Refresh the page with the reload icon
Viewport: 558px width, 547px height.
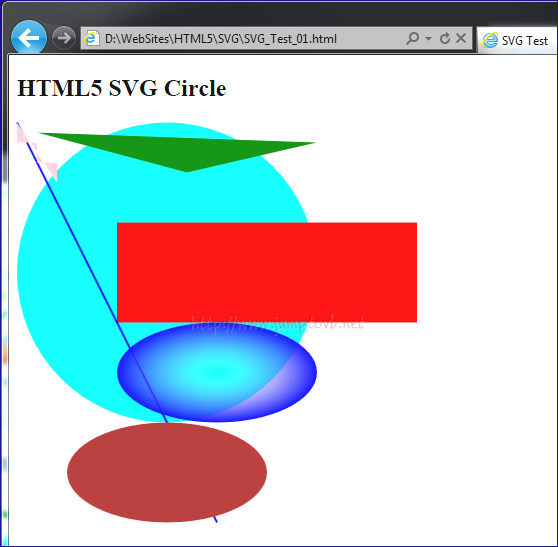[x=445, y=38]
